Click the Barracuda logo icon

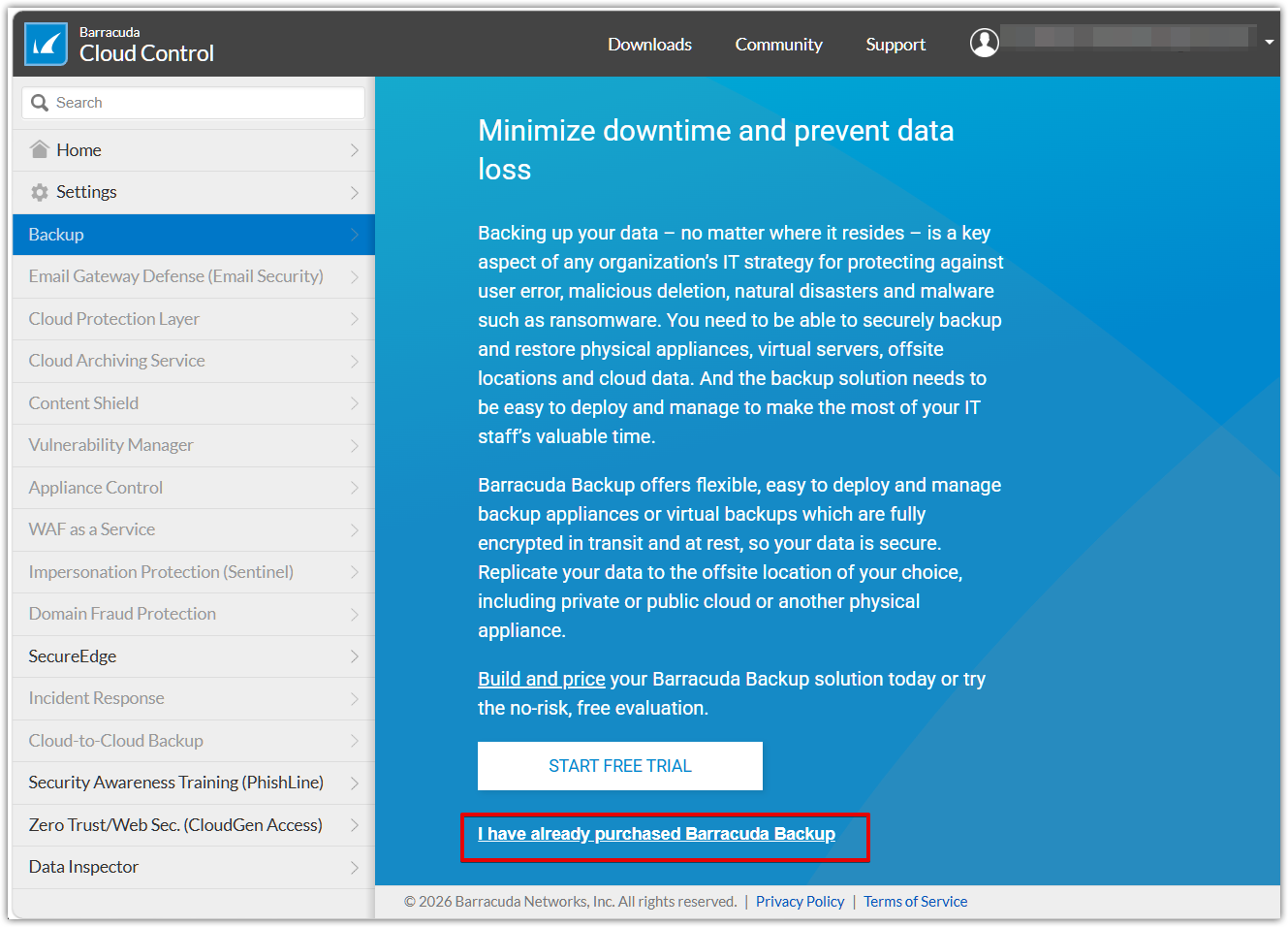pyautogui.click(x=46, y=45)
